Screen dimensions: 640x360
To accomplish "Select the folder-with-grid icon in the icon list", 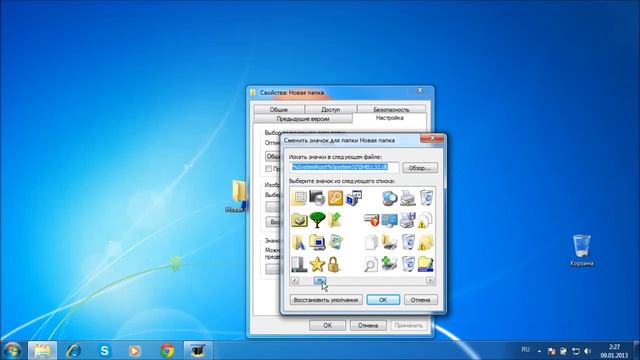I will [x=300, y=198].
